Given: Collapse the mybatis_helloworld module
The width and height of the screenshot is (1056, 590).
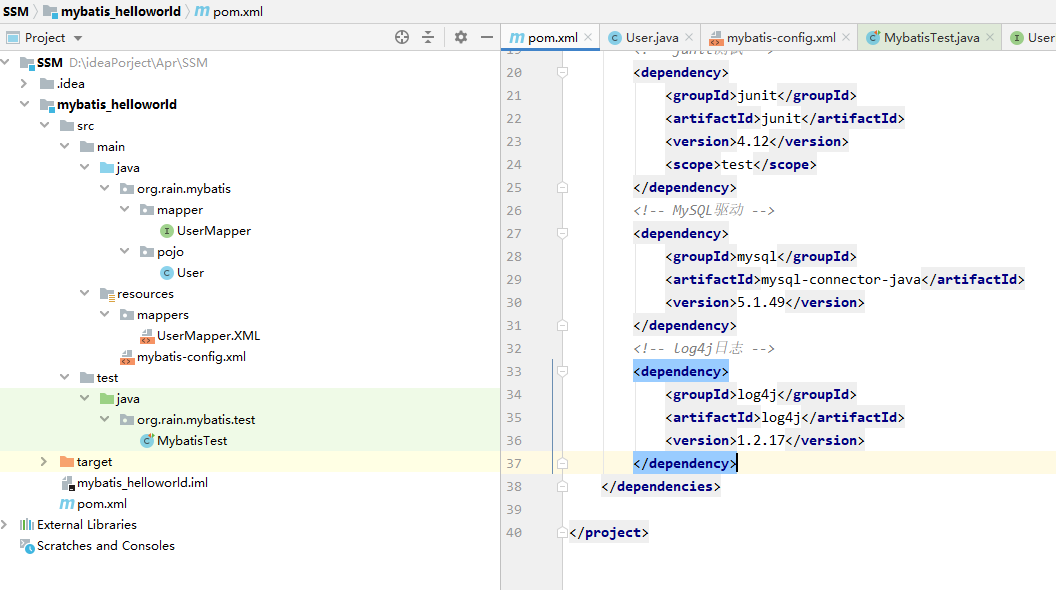Looking at the screenshot, I should (24, 104).
